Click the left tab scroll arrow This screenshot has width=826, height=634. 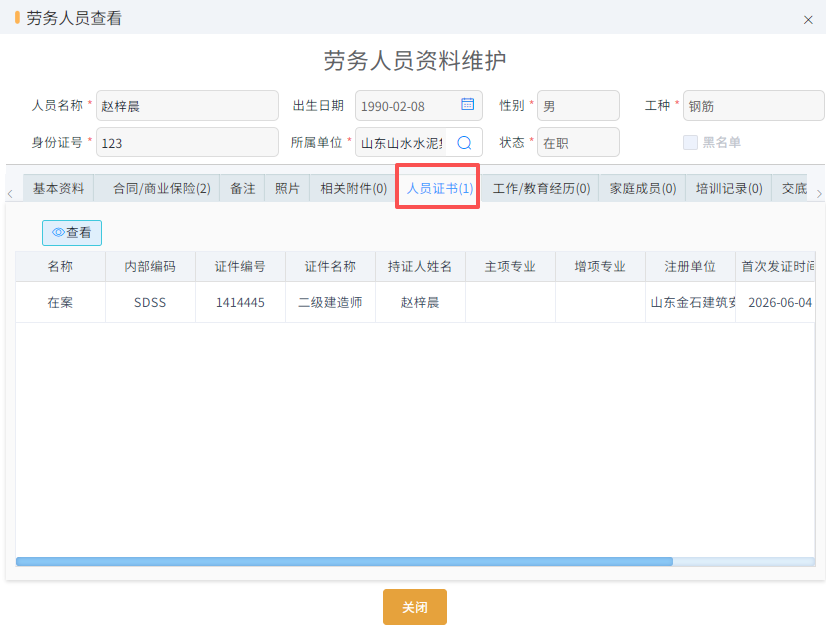pyautogui.click(x=10, y=194)
